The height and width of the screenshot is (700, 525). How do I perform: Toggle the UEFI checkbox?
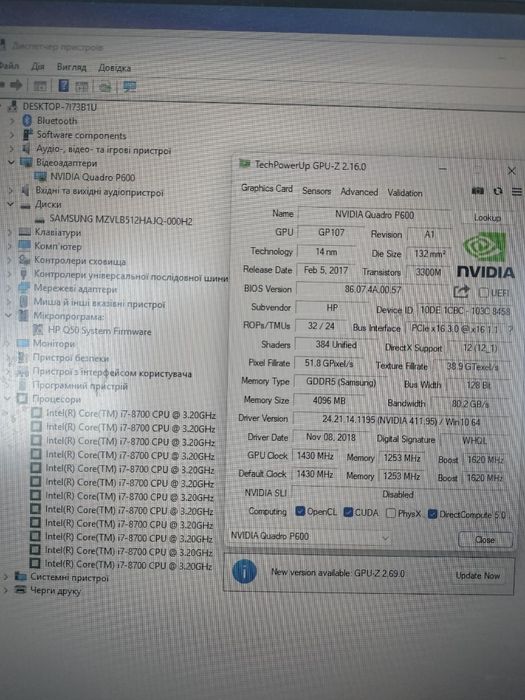click(x=483, y=293)
